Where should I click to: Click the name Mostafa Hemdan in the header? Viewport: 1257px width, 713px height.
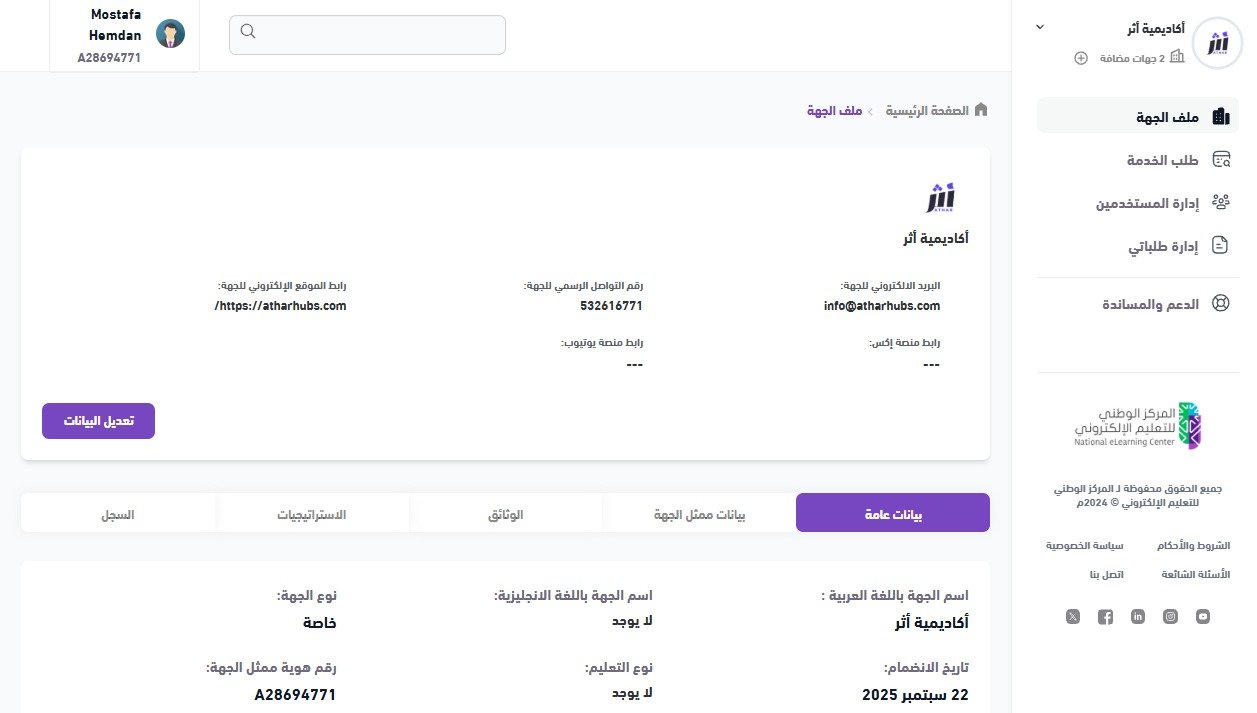click(115, 25)
